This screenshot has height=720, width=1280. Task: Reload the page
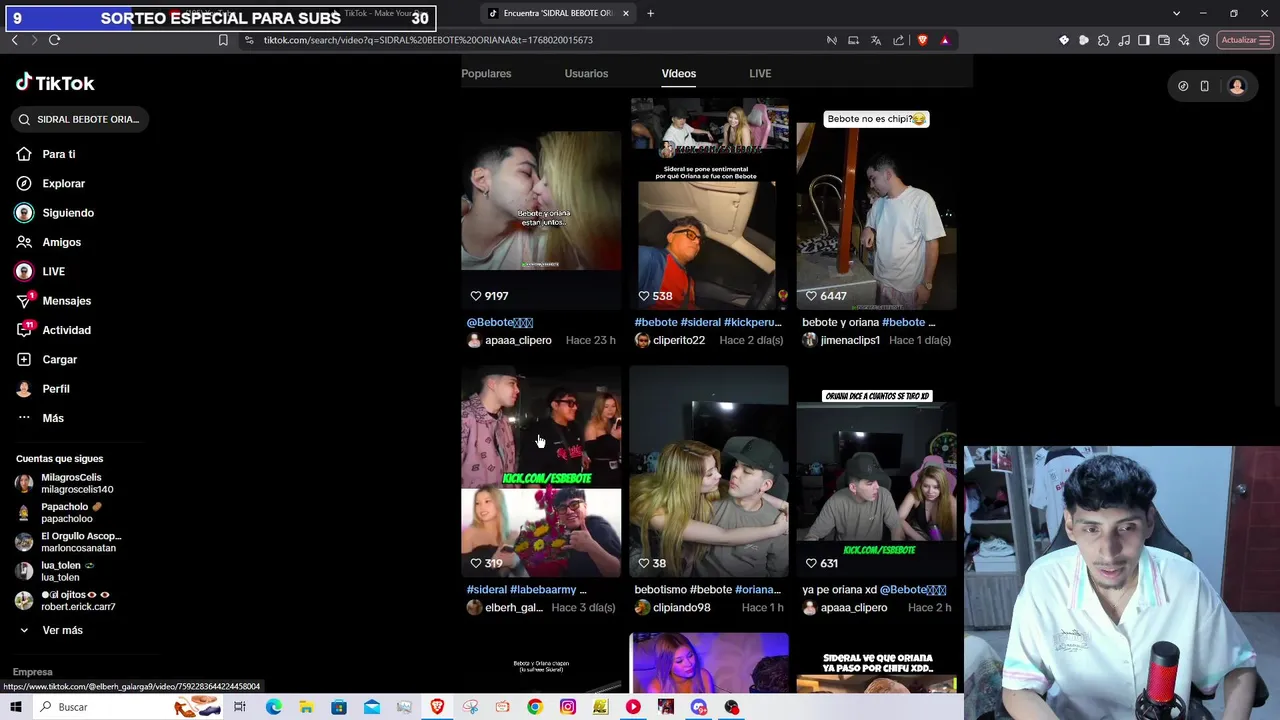tap(54, 40)
